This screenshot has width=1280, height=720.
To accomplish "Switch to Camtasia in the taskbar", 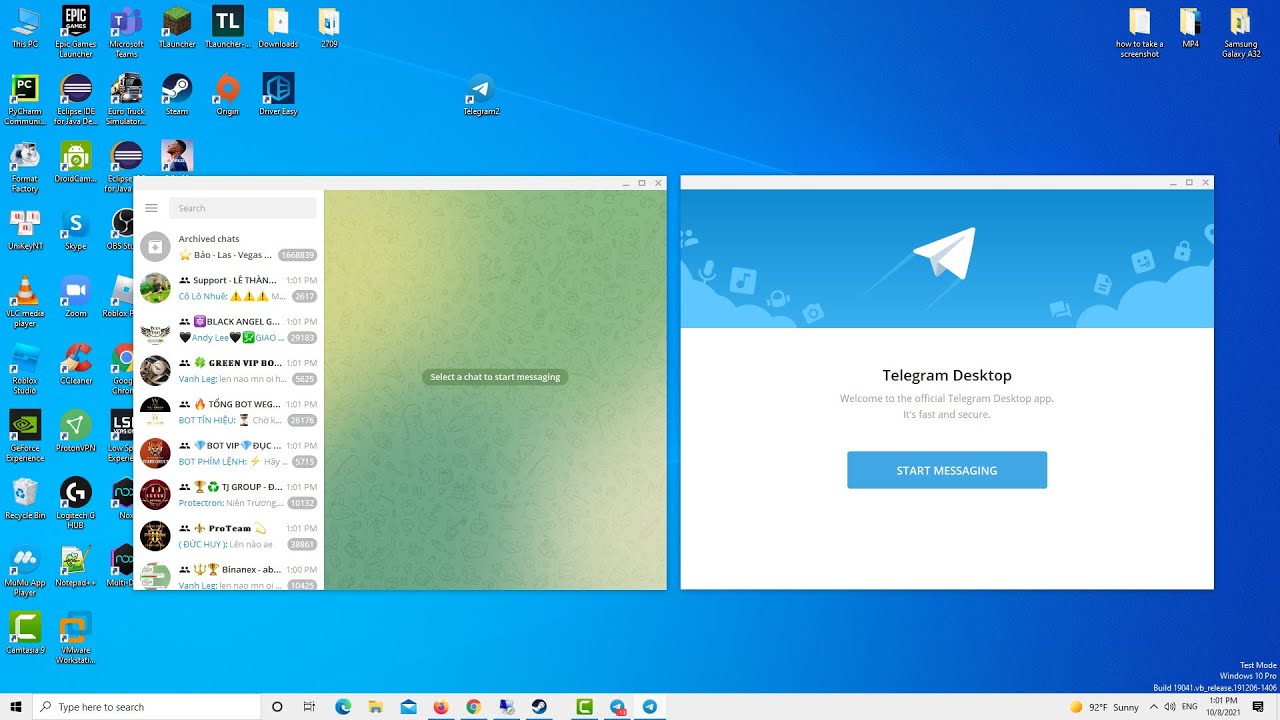I will pos(585,707).
